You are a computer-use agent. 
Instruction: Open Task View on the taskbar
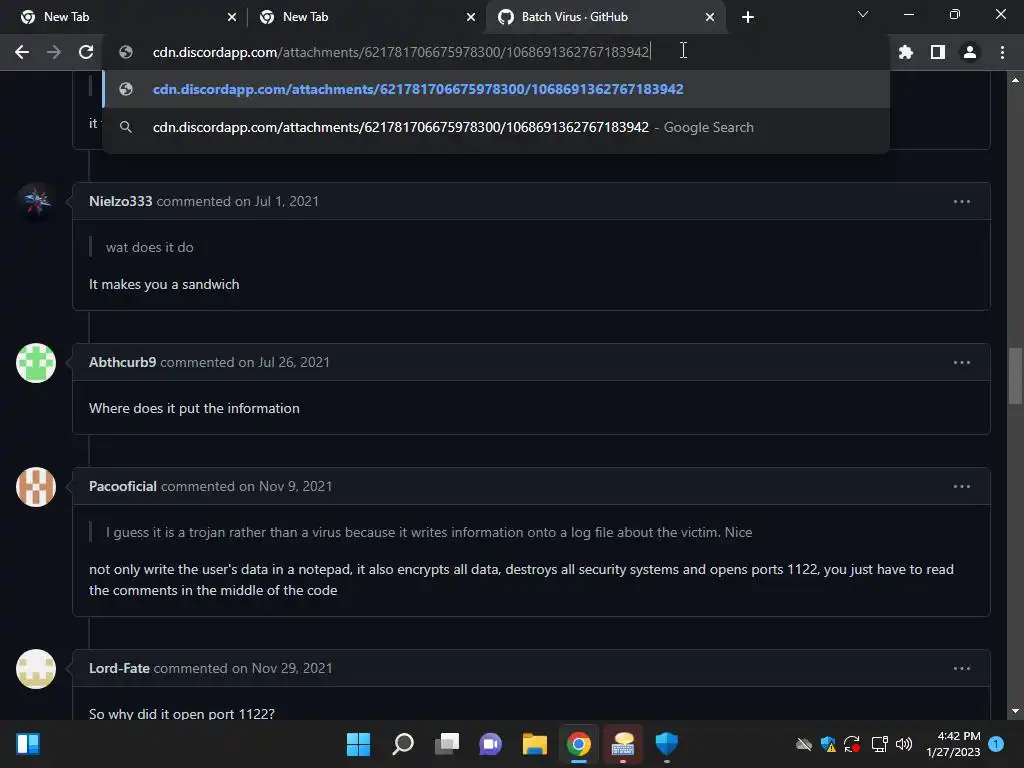click(447, 744)
